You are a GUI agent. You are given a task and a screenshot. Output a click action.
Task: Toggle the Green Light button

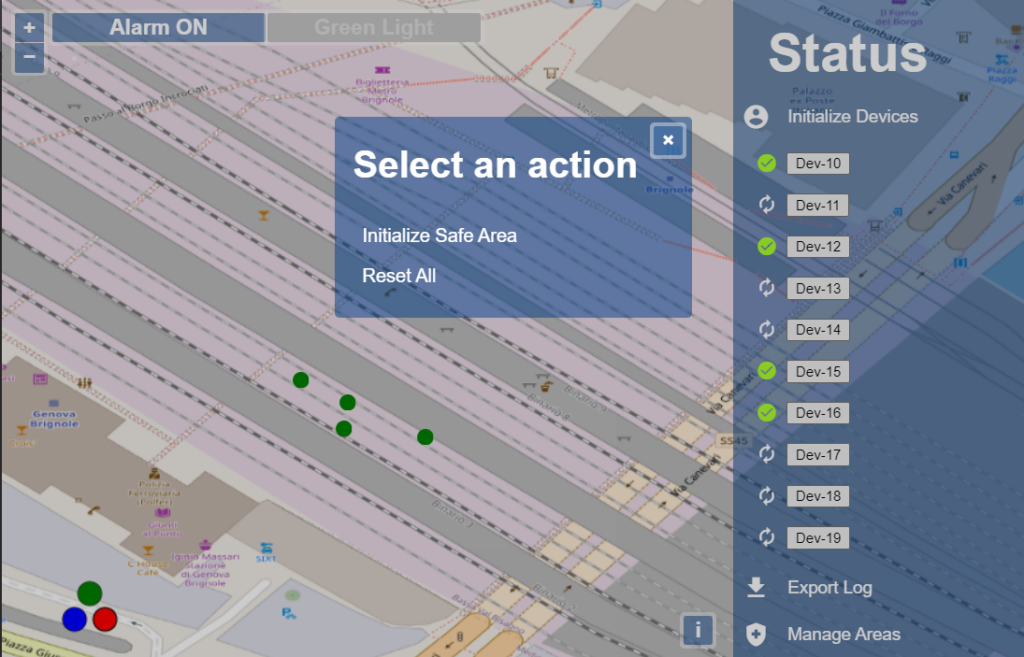(374, 27)
